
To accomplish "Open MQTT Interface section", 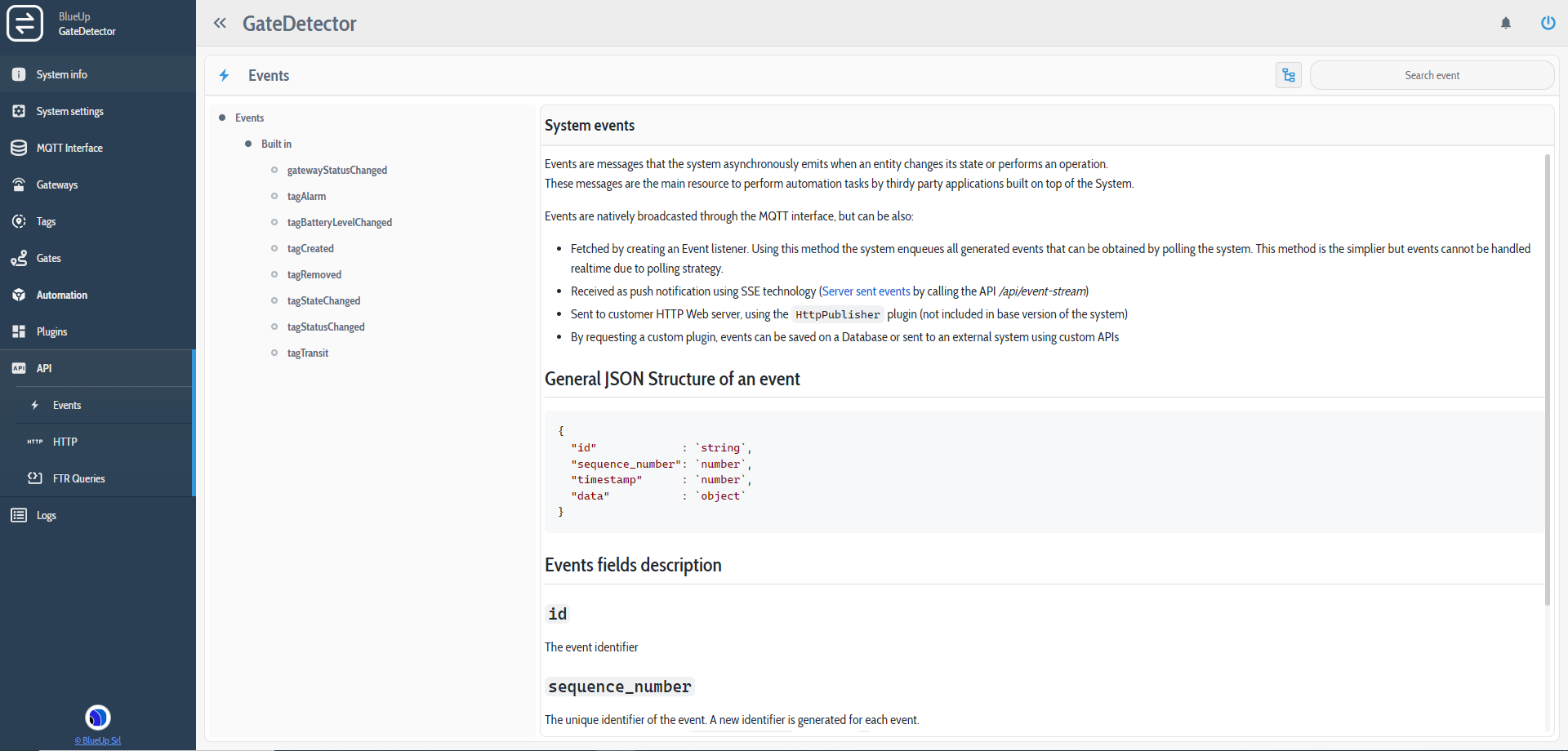I will pos(69,148).
